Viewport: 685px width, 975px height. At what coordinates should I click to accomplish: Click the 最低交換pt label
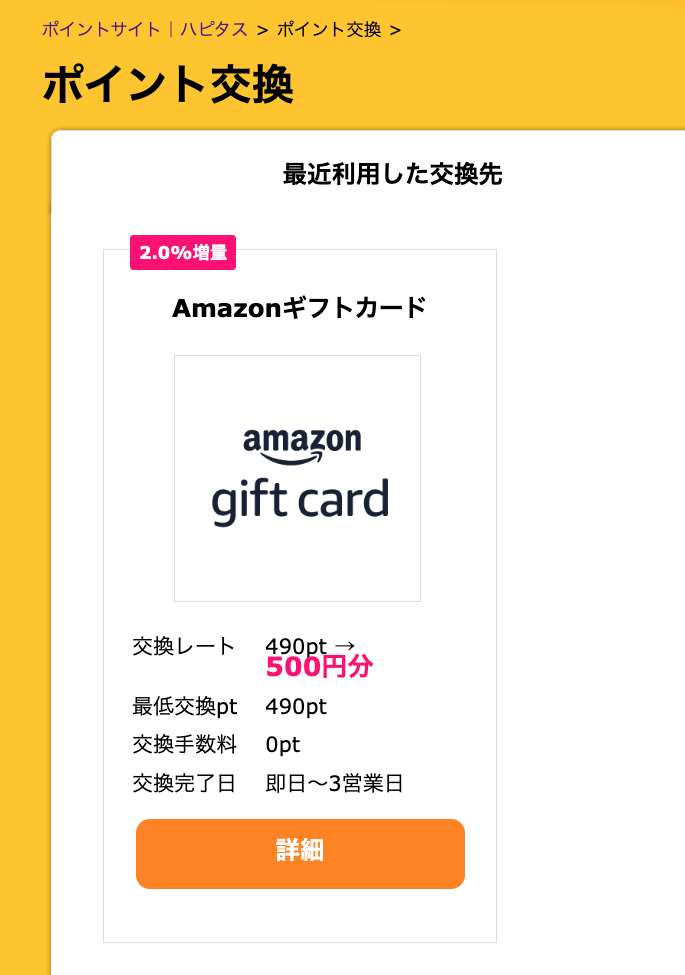point(185,707)
